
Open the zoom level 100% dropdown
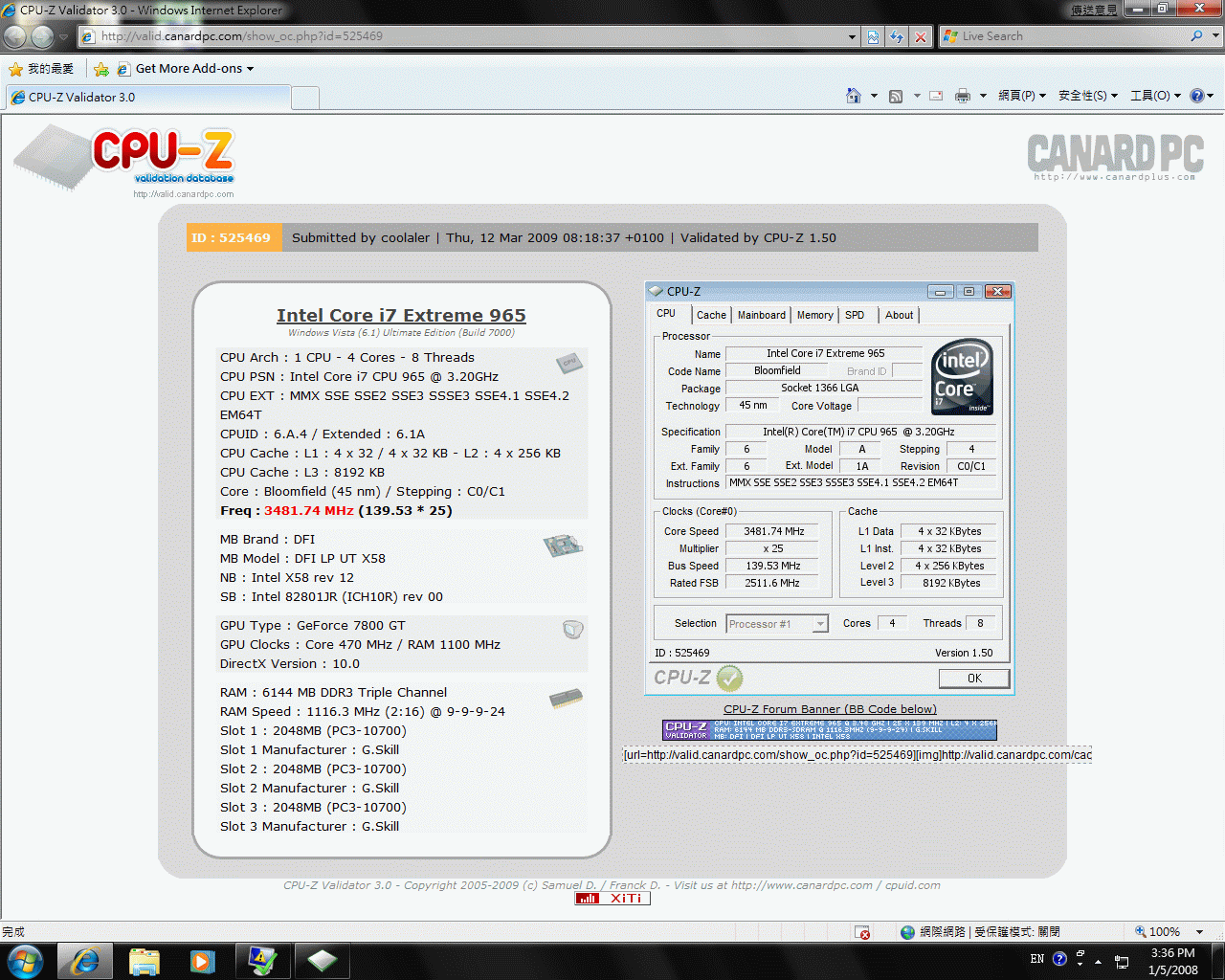point(1199,932)
